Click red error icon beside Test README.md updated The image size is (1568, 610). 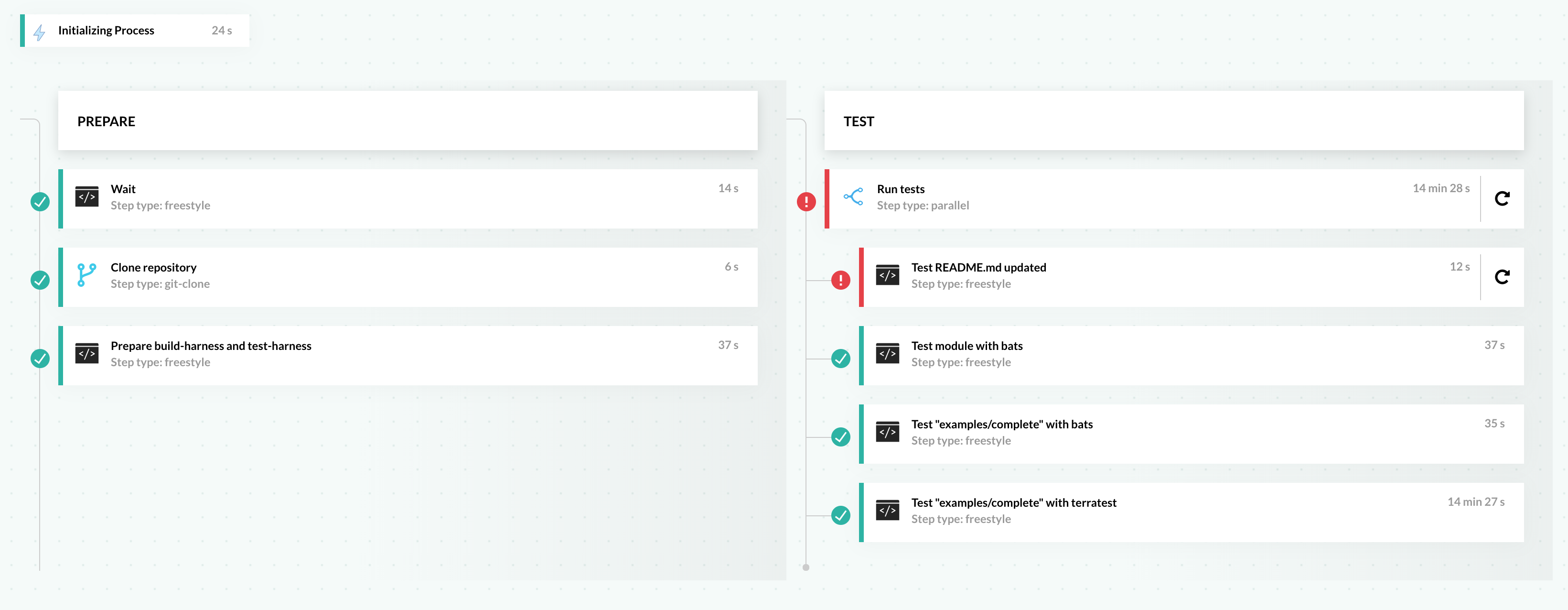[840, 280]
